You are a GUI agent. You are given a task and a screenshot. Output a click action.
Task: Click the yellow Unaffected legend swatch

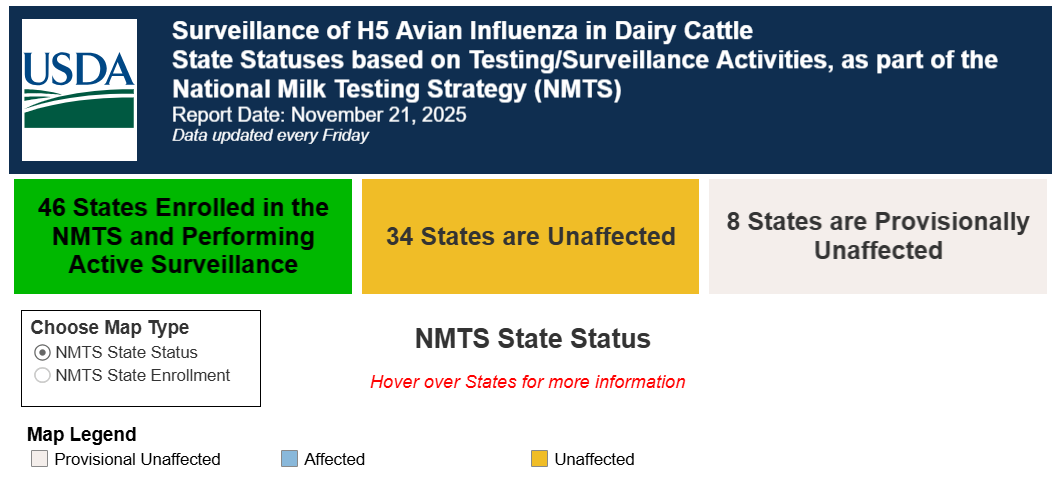(539, 459)
